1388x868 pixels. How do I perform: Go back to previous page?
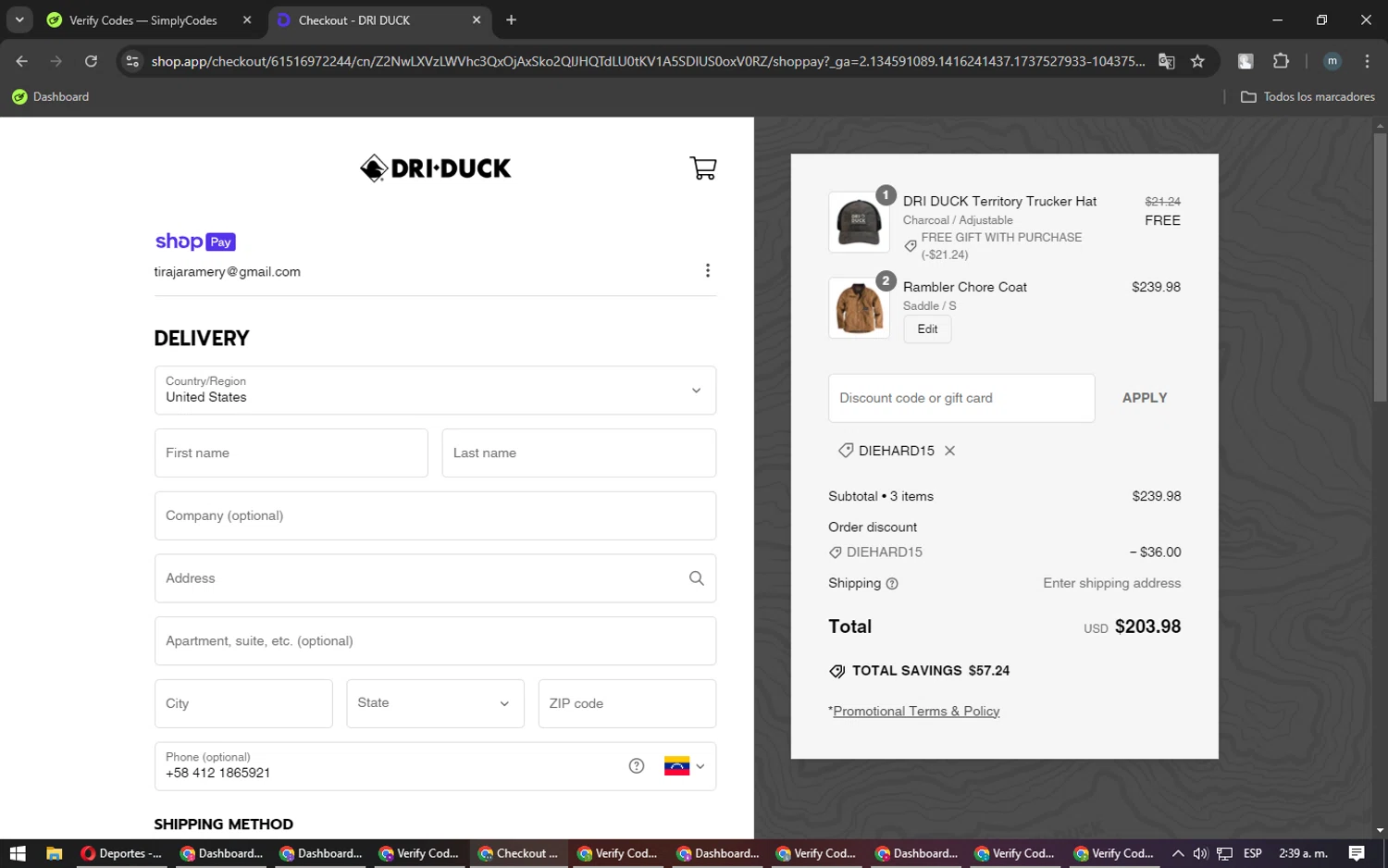(x=22, y=61)
